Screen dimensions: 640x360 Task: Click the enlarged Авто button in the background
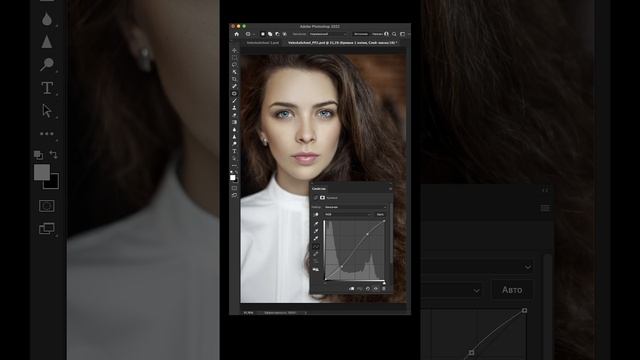pyautogui.click(x=512, y=290)
